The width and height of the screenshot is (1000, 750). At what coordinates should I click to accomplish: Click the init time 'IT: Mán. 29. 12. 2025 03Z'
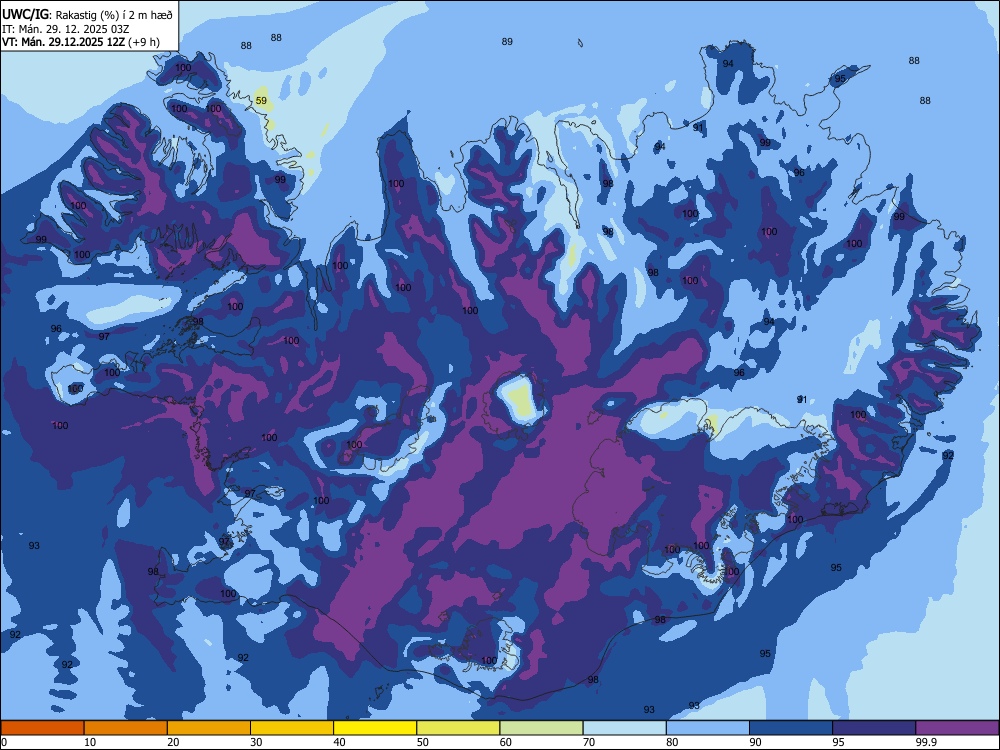click(66, 29)
